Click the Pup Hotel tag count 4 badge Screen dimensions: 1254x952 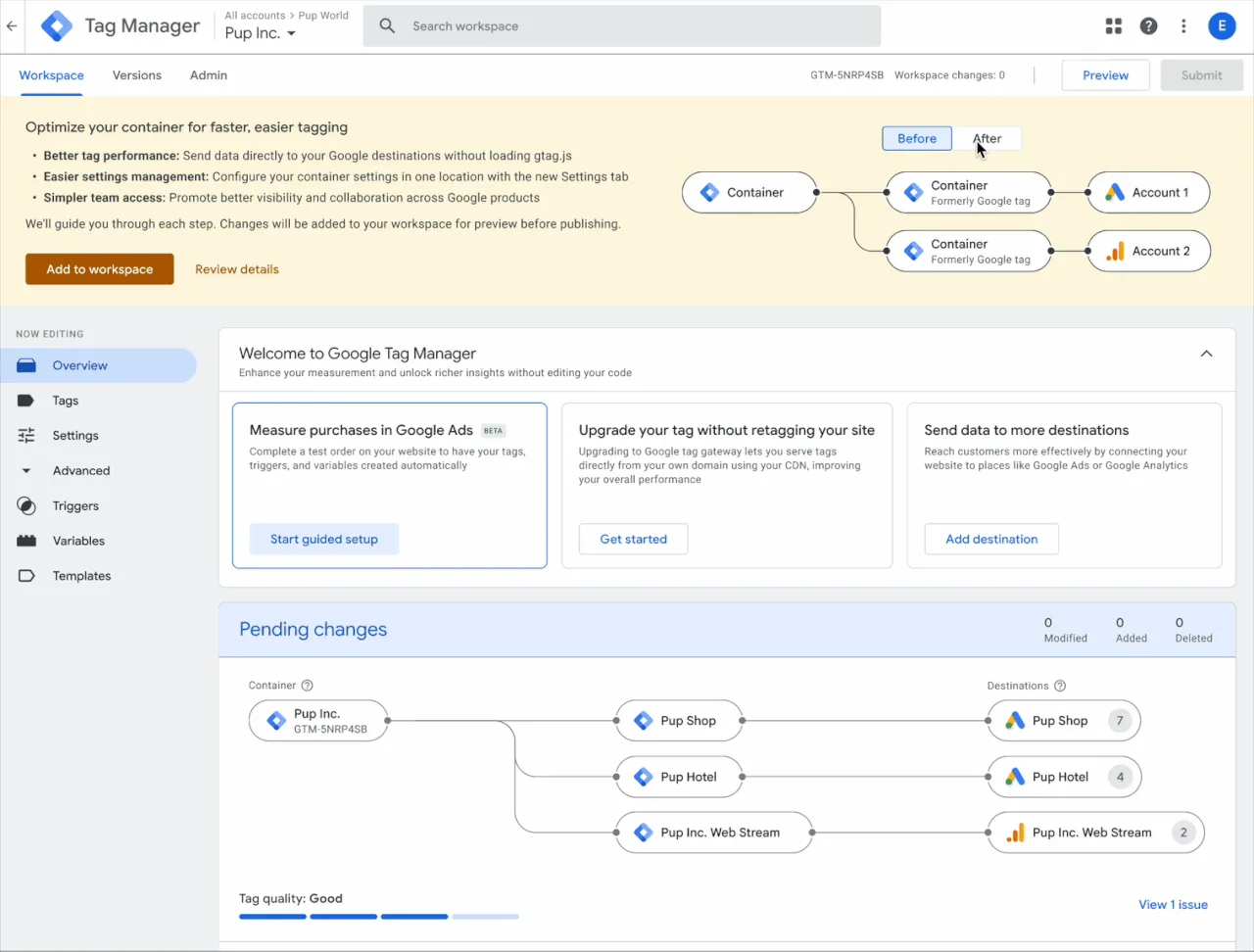1120,777
